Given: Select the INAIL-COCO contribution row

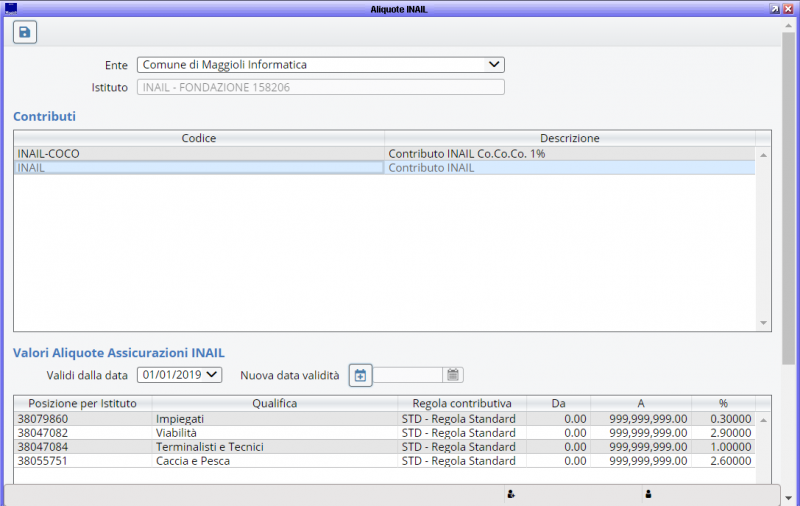Looking at the screenshot, I should click(x=198, y=154).
